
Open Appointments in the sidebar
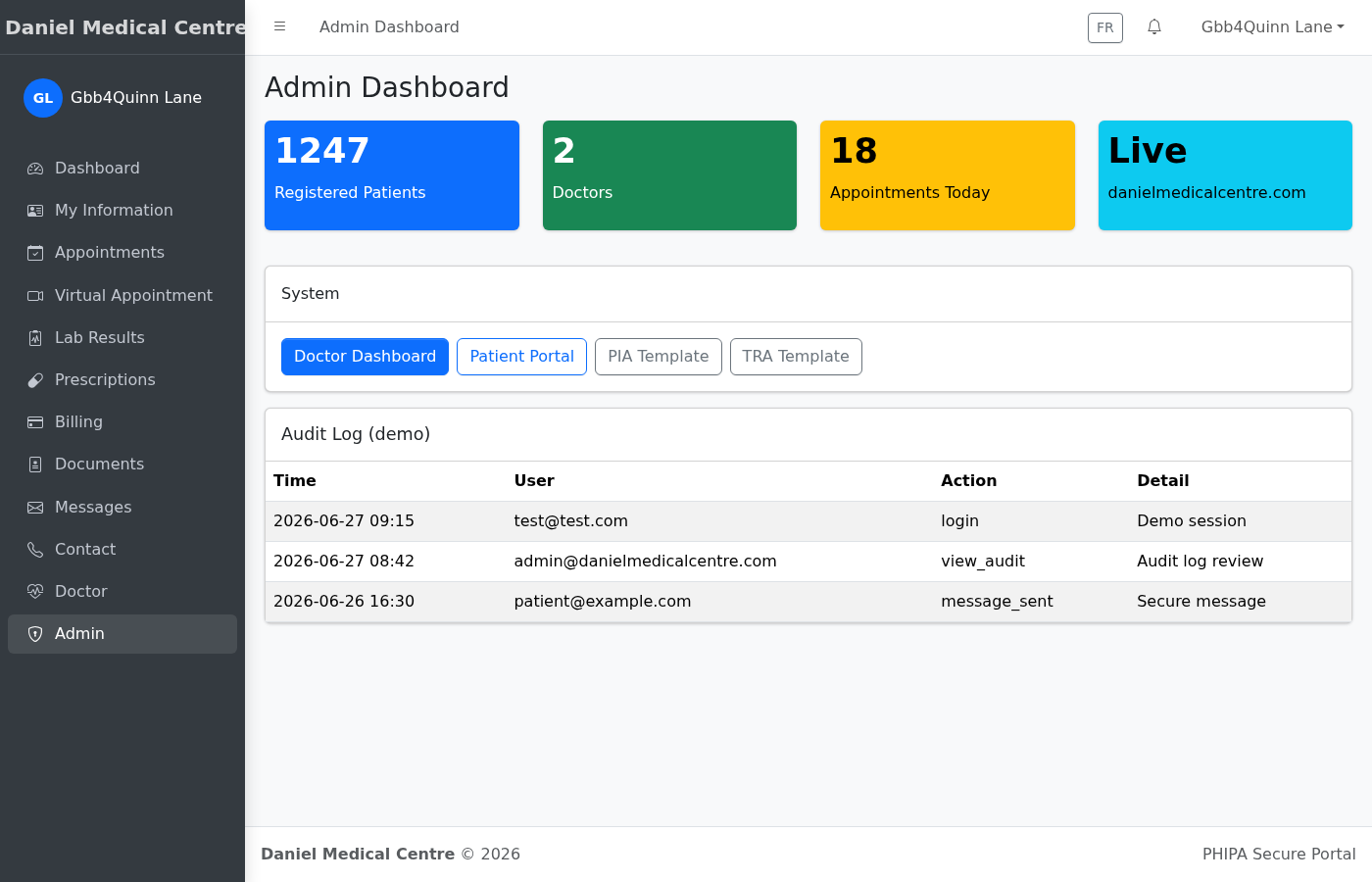point(122,253)
